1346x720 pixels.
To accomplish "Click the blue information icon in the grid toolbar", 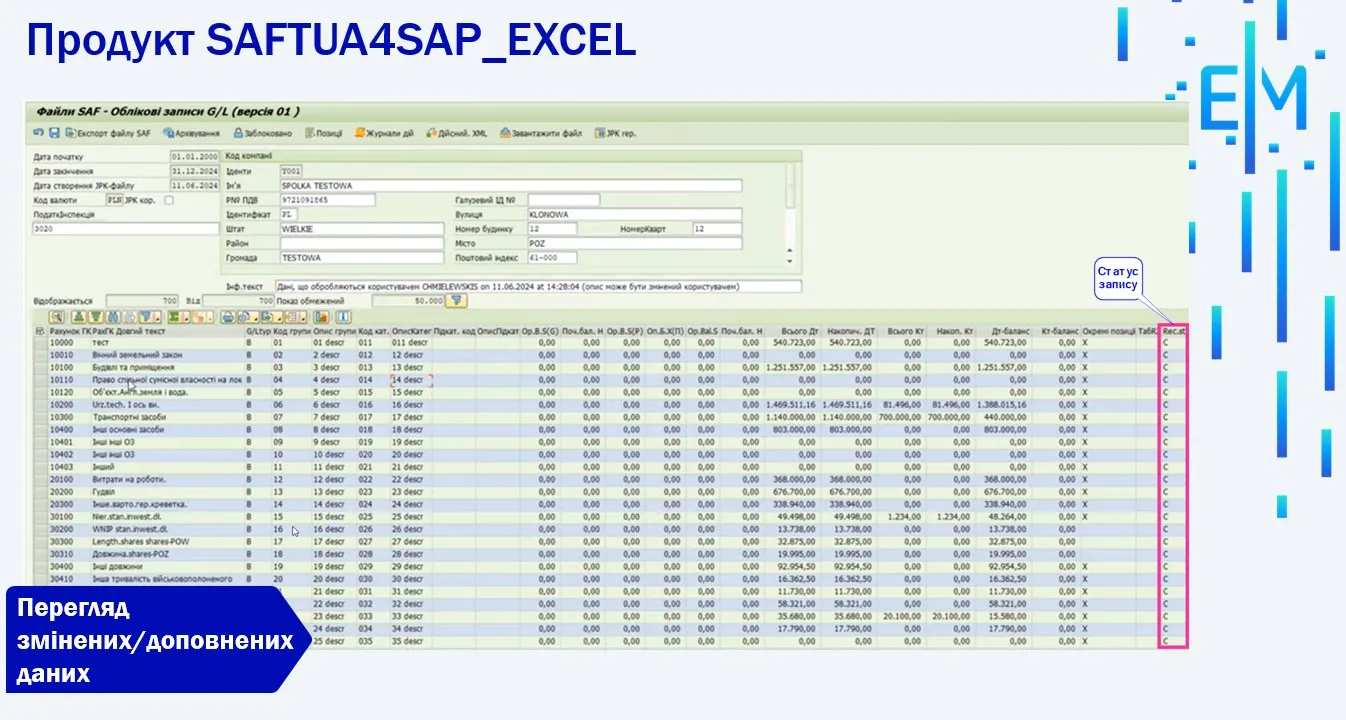I will [x=345, y=317].
